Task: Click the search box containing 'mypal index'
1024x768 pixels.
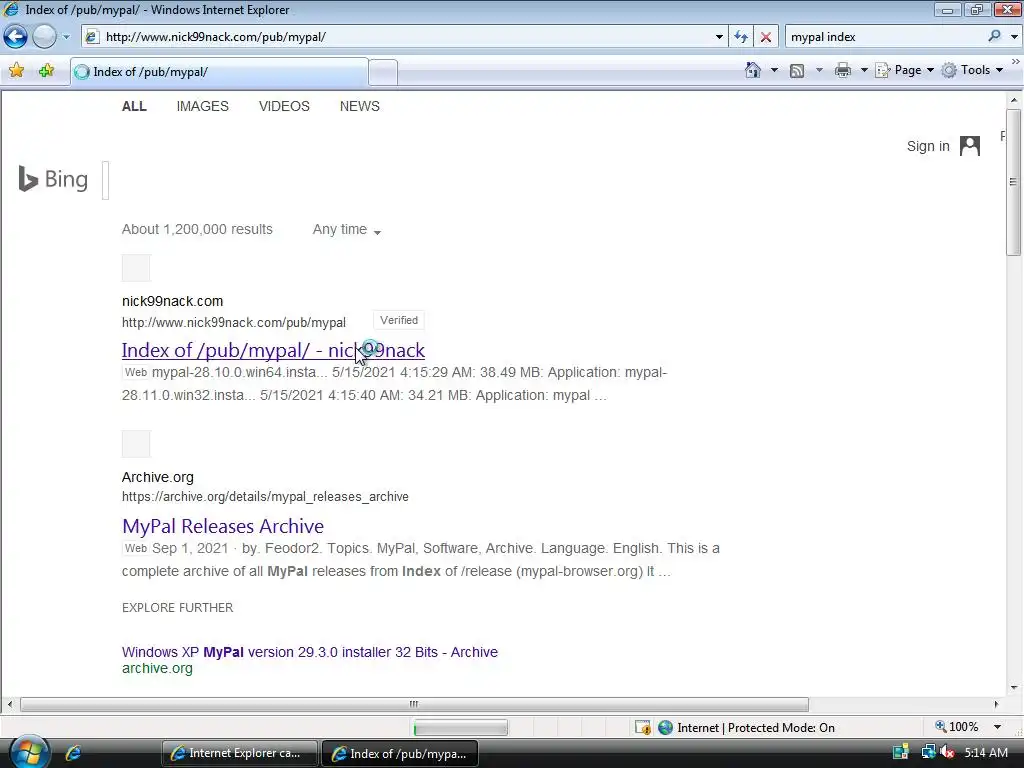Action: tap(885, 37)
